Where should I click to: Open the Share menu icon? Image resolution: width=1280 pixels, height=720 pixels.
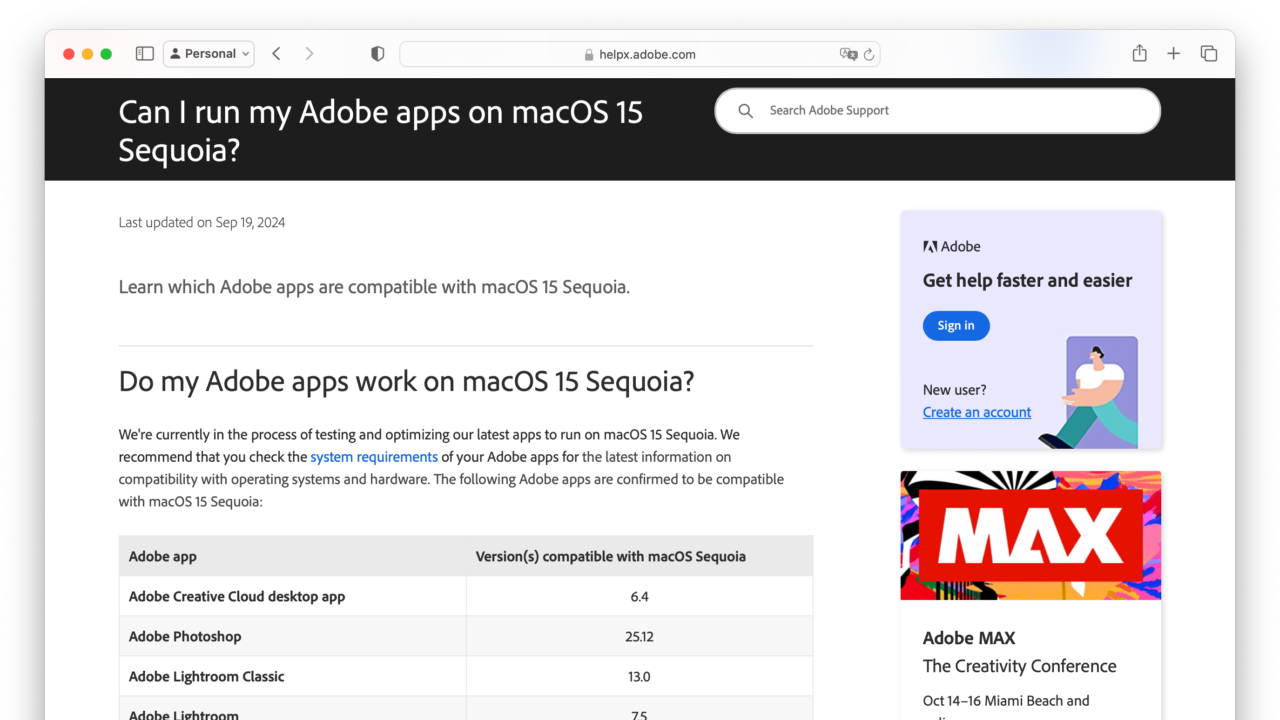(1139, 53)
